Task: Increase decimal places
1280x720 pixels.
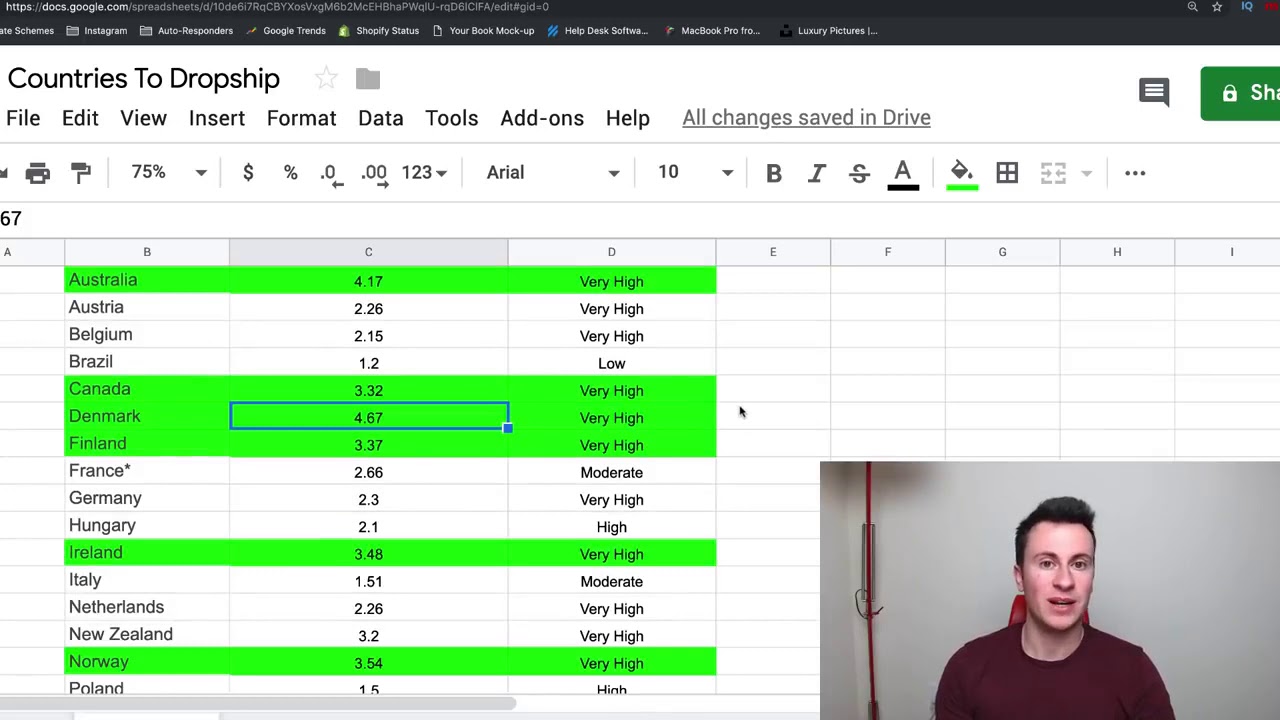Action: click(374, 174)
